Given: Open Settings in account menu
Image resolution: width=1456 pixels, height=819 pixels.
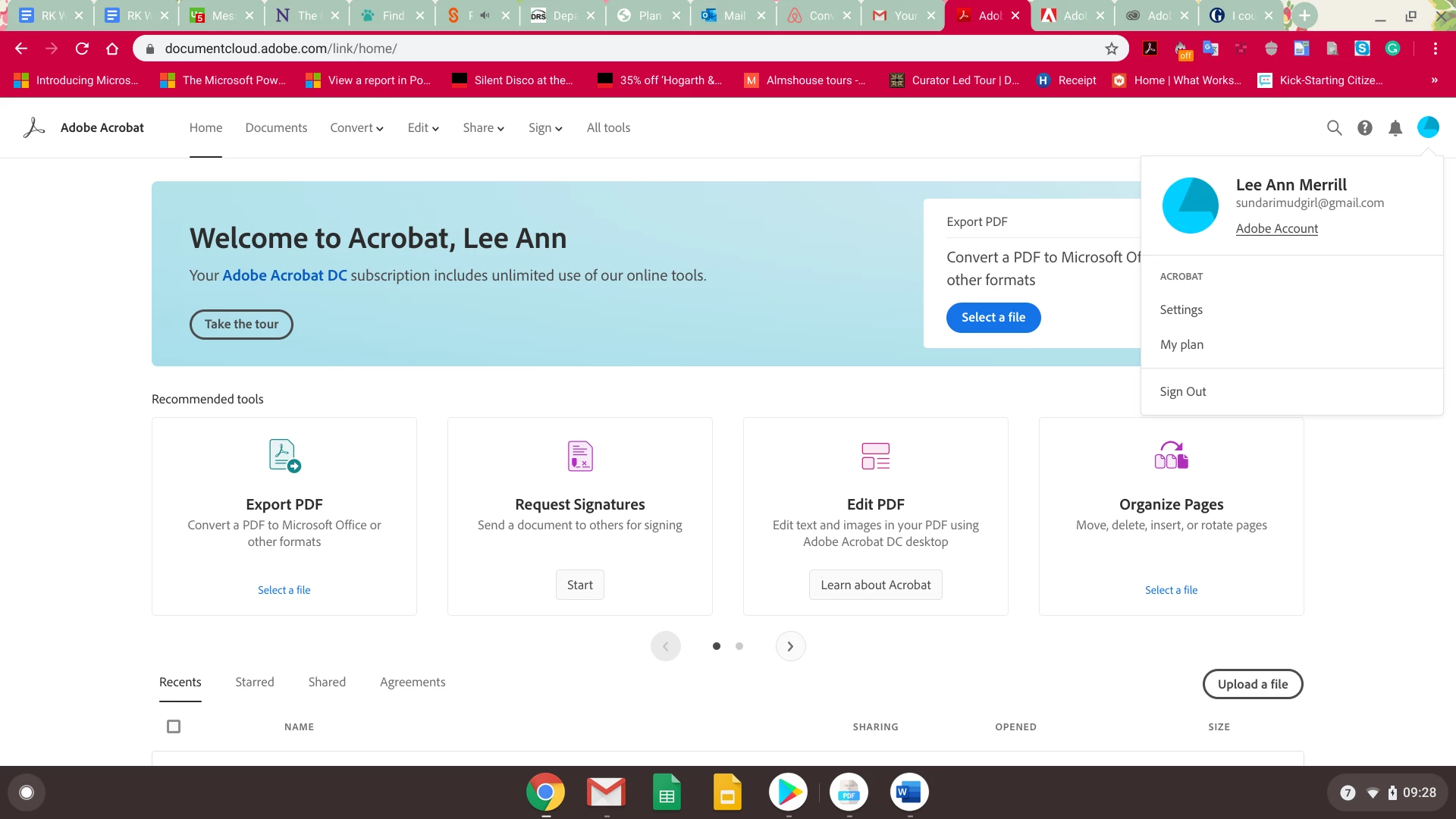Looking at the screenshot, I should (1181, 309).
